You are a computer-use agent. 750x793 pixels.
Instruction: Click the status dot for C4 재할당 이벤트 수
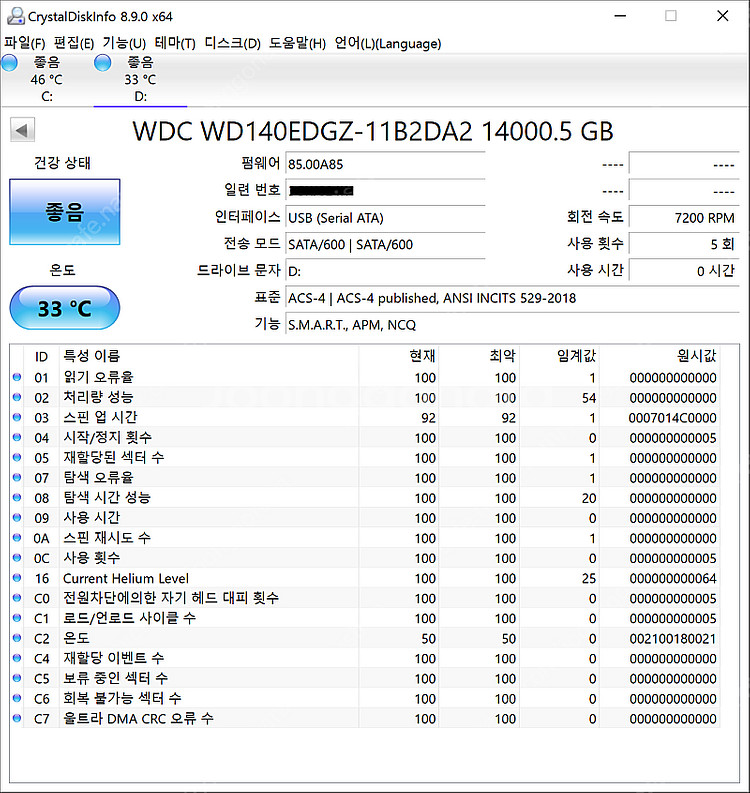(x=17, y=658)
